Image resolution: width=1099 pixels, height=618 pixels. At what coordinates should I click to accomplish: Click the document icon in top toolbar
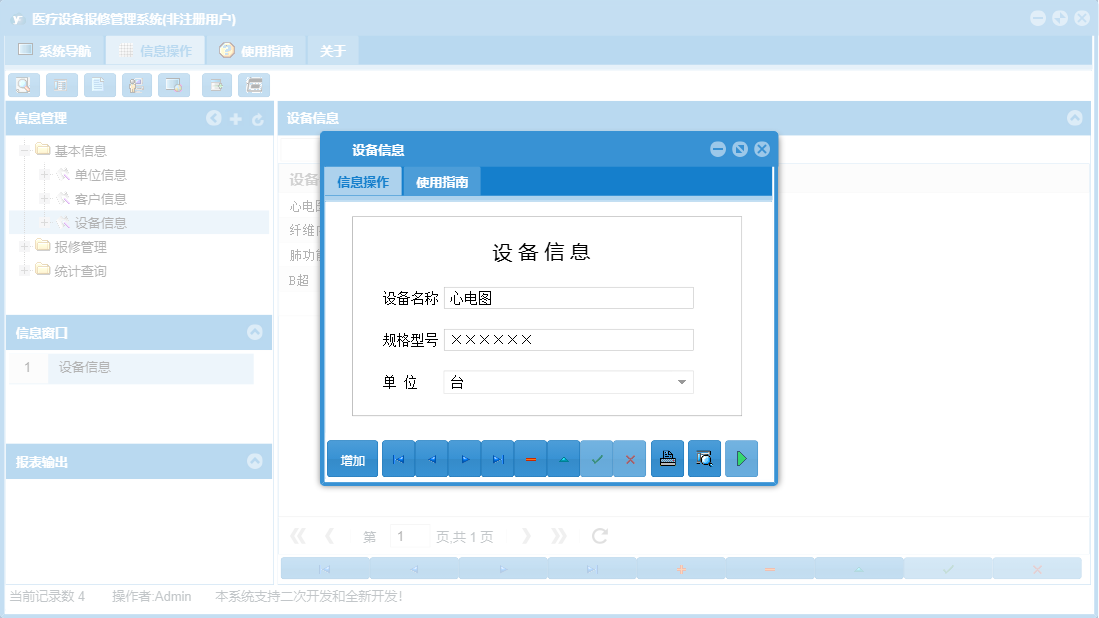click(99, 85)
